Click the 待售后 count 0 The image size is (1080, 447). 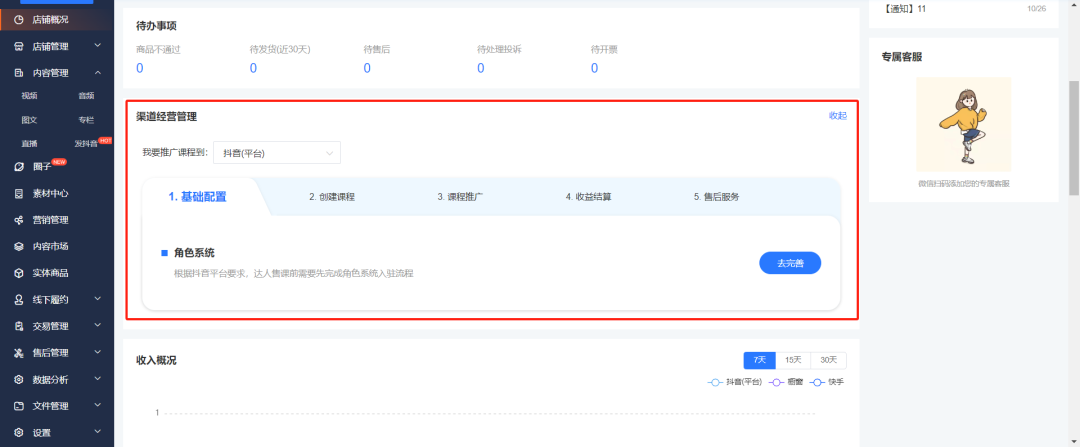click(x=367, y=68)
